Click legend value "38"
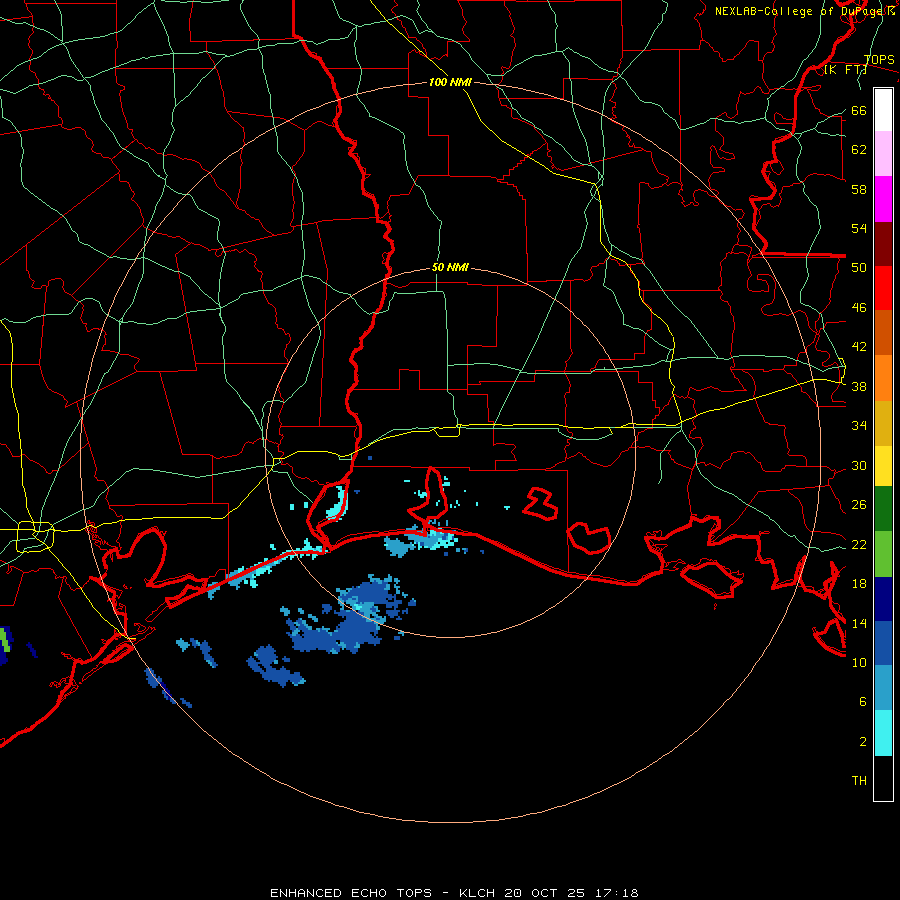 [859, 387]
